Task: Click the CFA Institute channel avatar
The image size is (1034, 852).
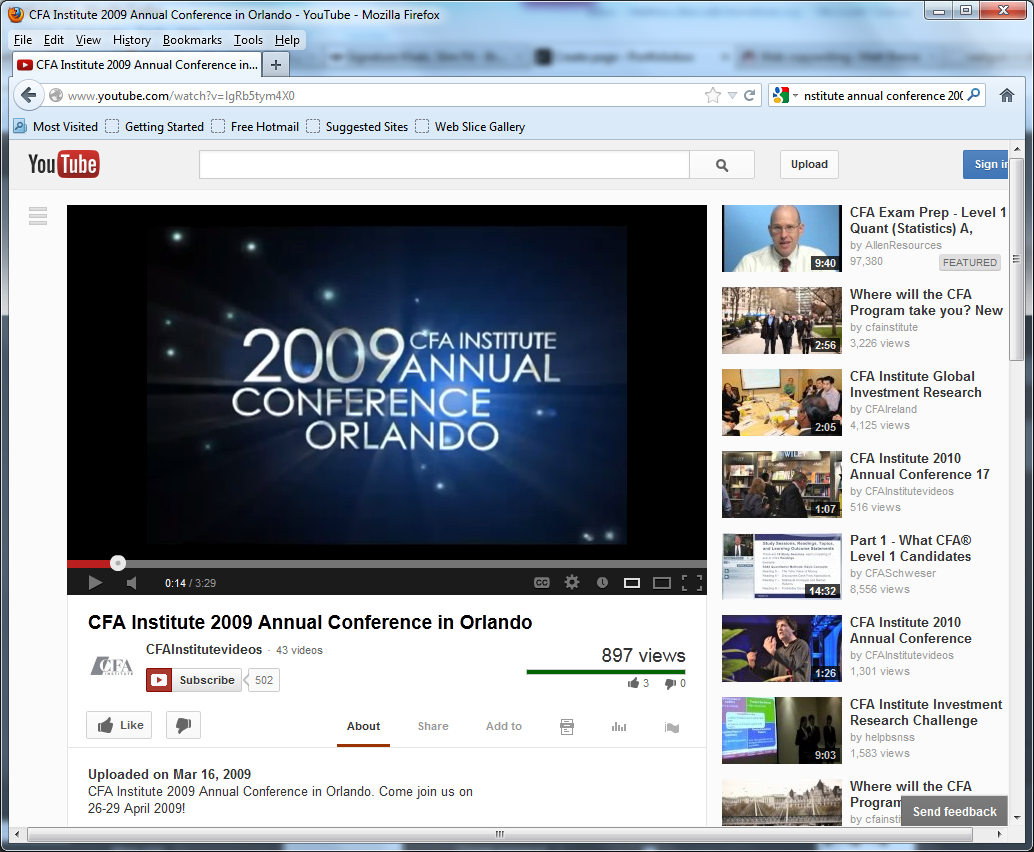Action: [111, 666]
